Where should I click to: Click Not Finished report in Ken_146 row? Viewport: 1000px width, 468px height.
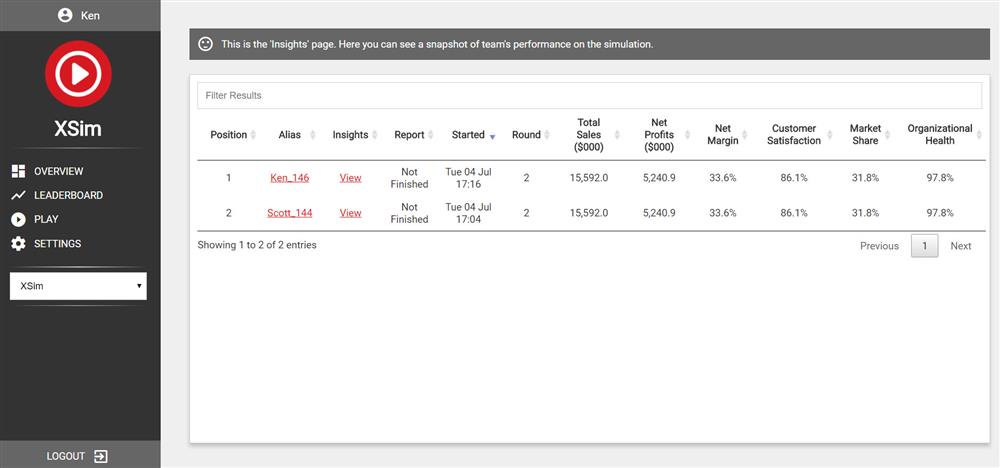pos(409,178)
